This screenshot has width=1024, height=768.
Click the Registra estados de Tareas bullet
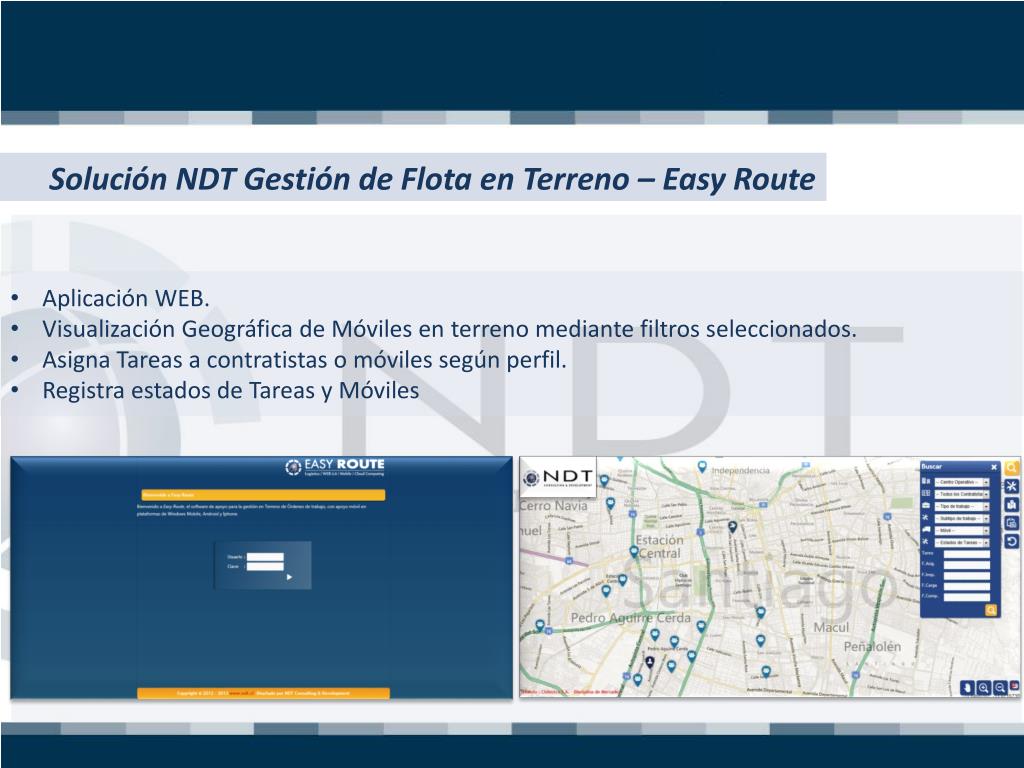[231, 390]
